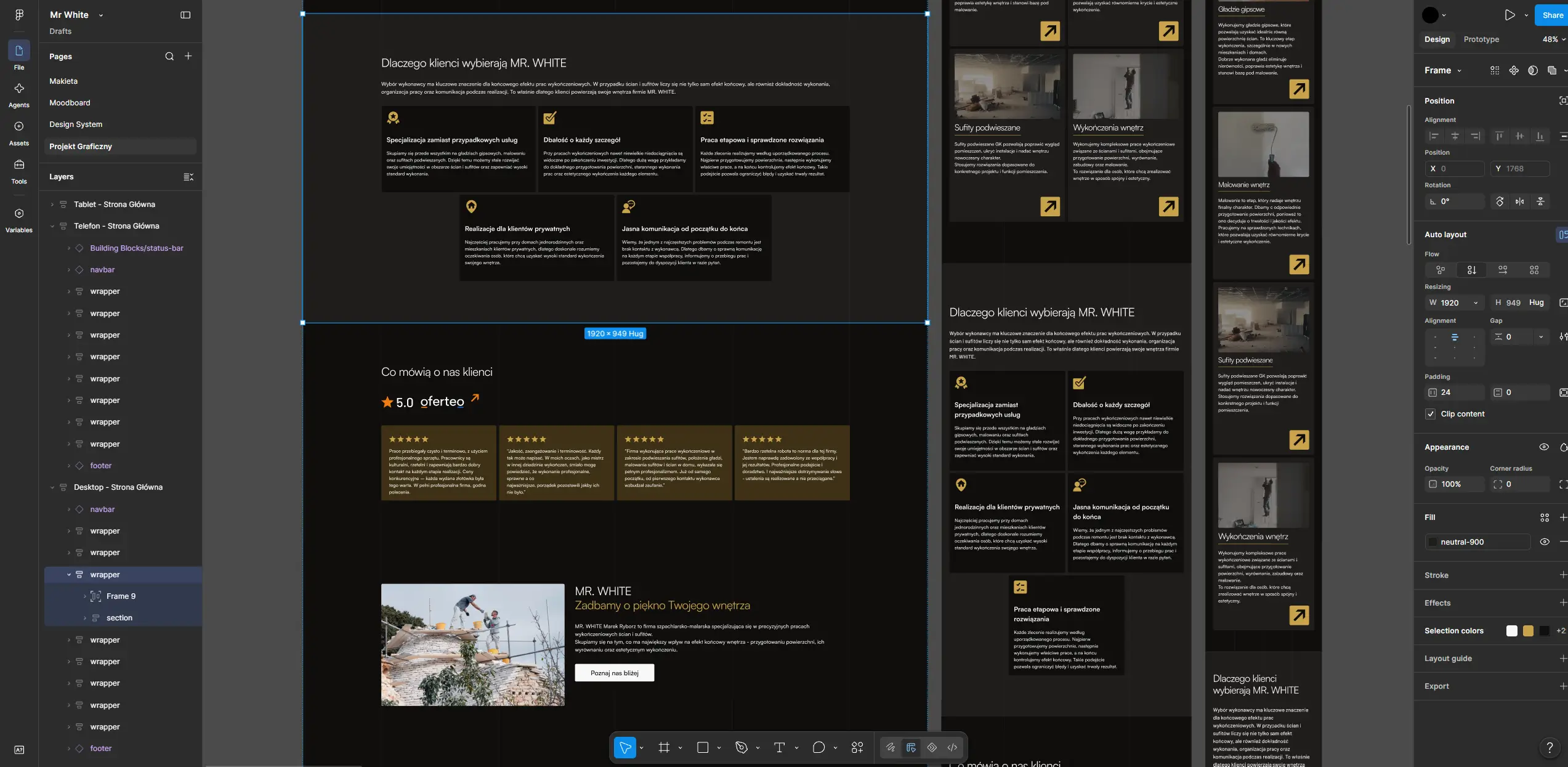
Task: Search pages with the magnifier icon
Action: [169, 56]
